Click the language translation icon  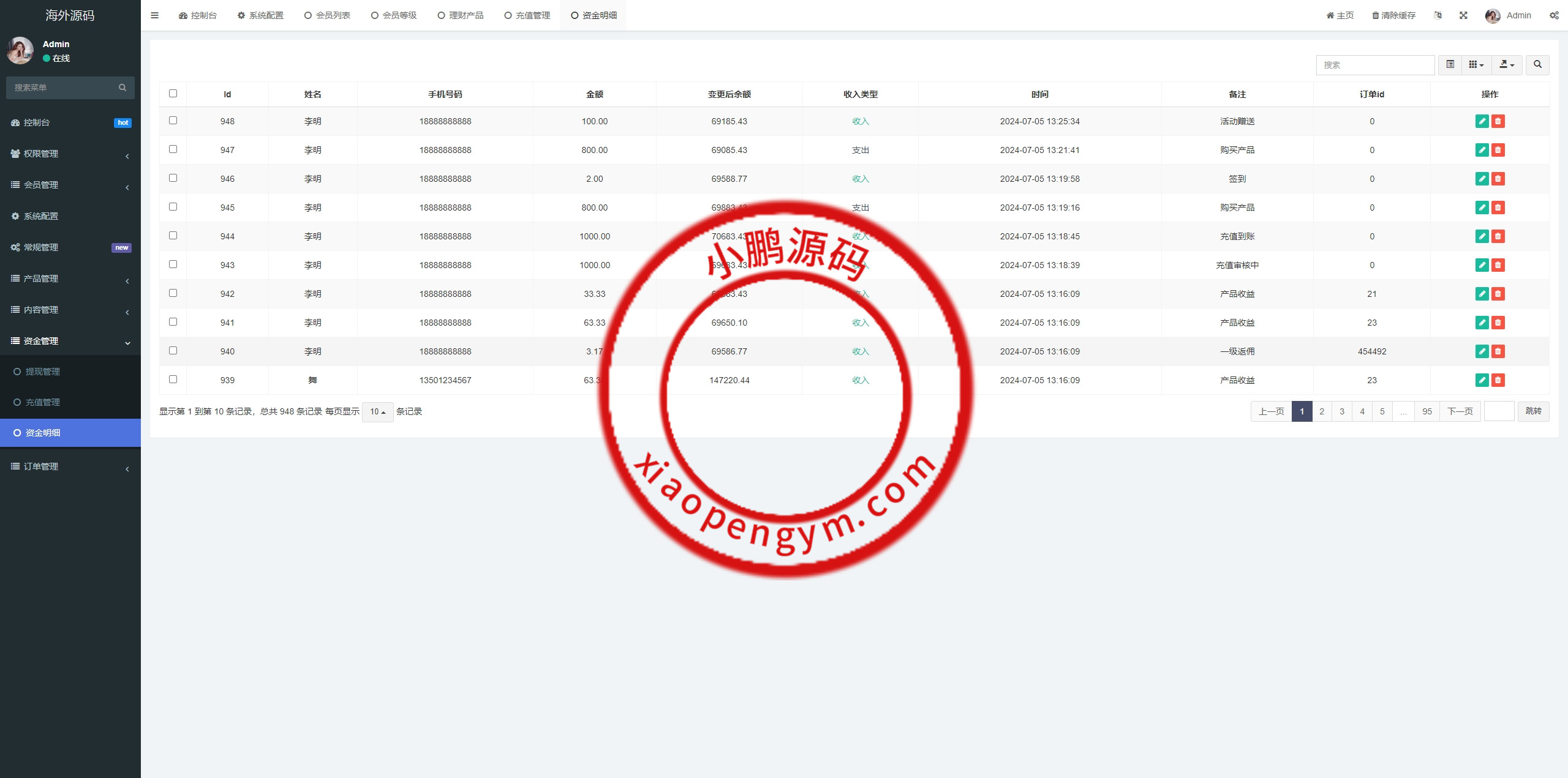(1438, 15)
